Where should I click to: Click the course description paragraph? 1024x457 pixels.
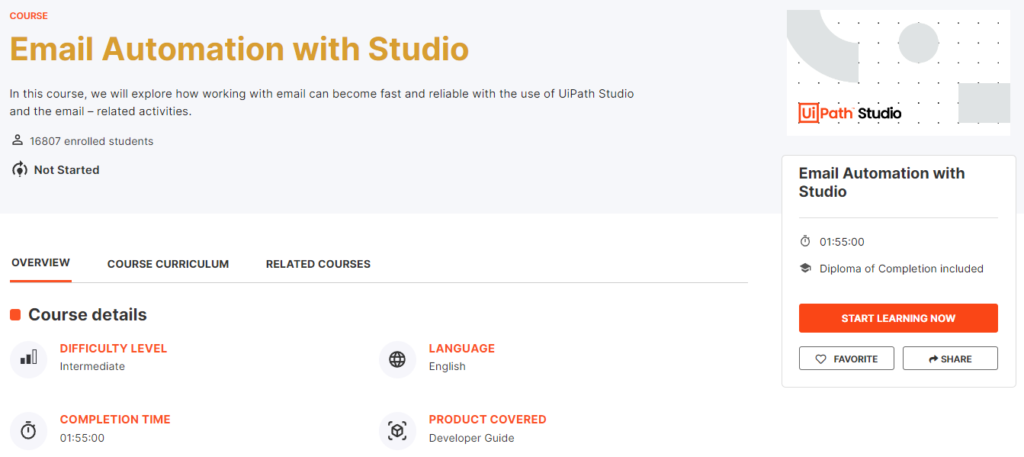[322, 102]
